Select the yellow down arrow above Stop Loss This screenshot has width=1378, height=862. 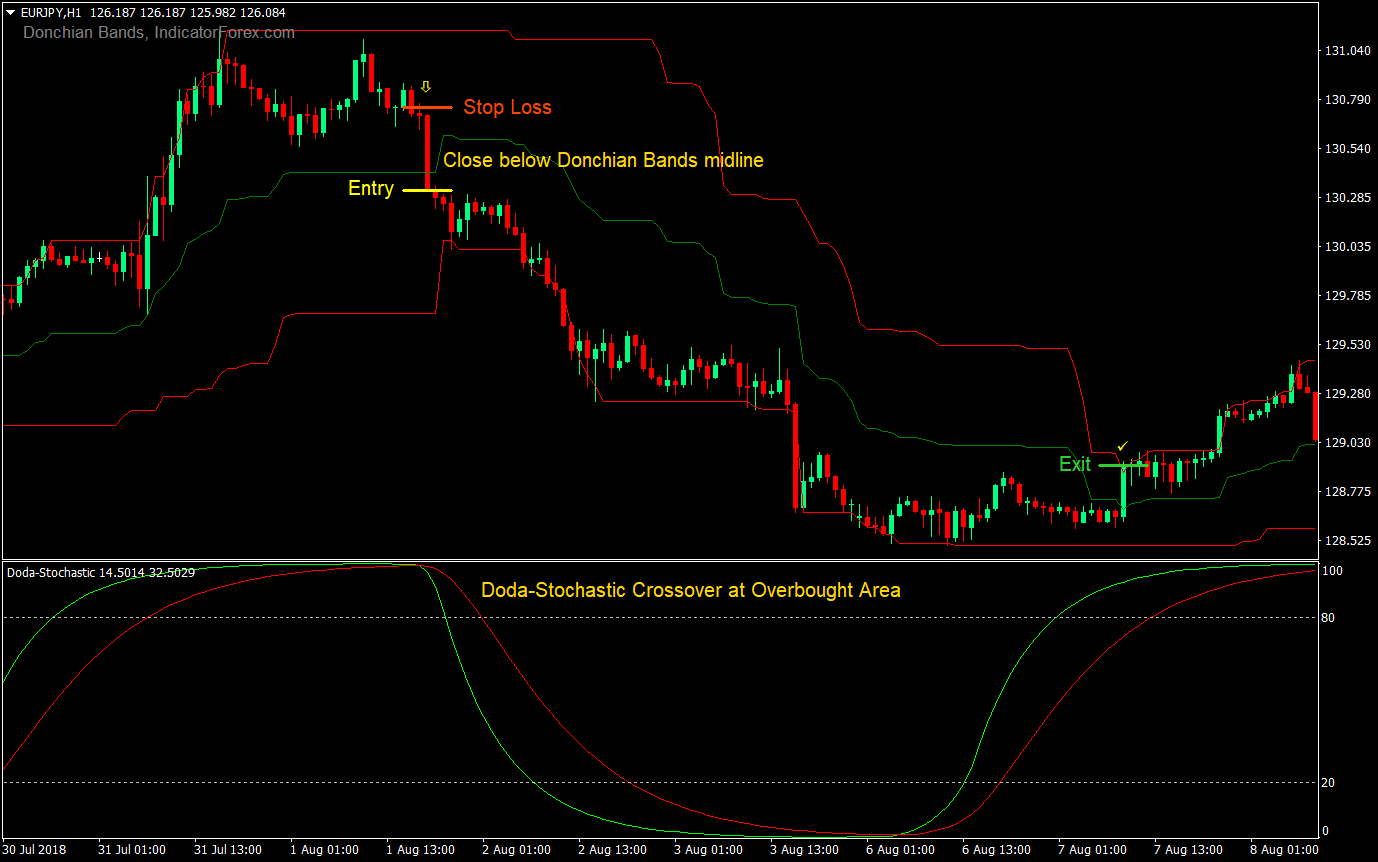(x=425, y=86)
